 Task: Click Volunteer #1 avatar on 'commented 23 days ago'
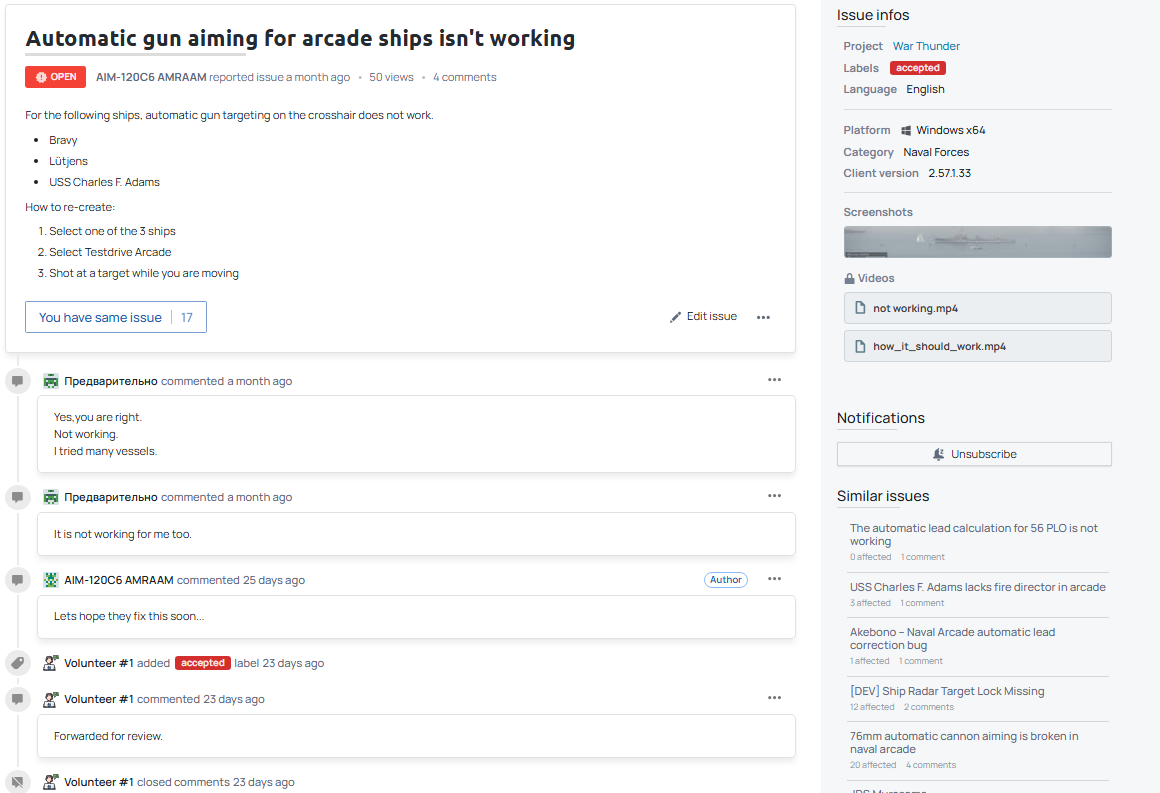click(51, 699)
